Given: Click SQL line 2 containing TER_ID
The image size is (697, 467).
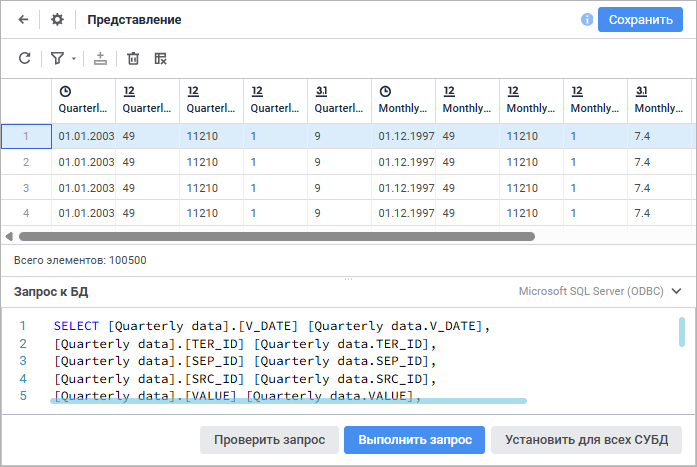Looking at the screenshot, I should click(x=245, y=343).
